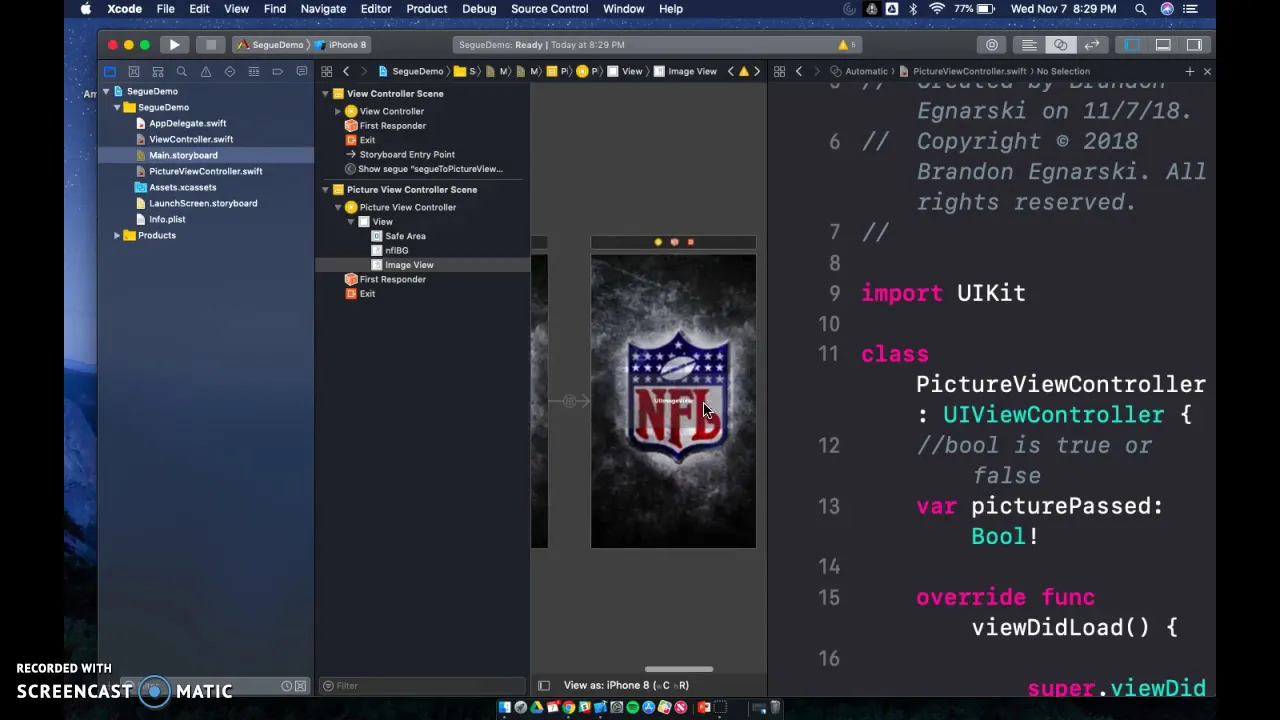The image size is (1280, 720).
Task: Open the File menu
Action: [165, 9]
